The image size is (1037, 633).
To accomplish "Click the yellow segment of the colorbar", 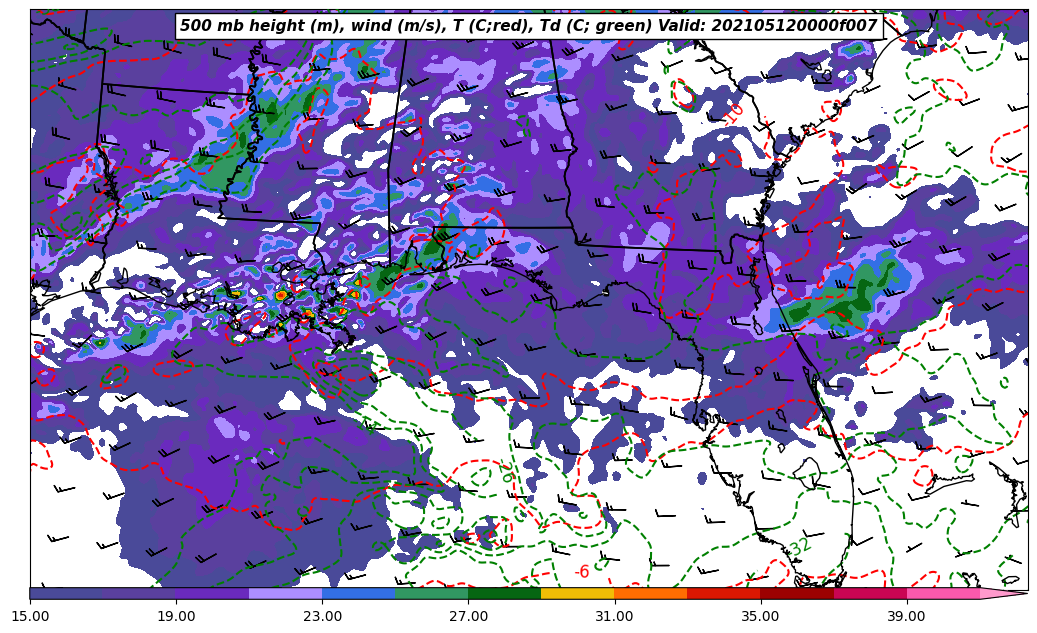I will tap(577, 593).
